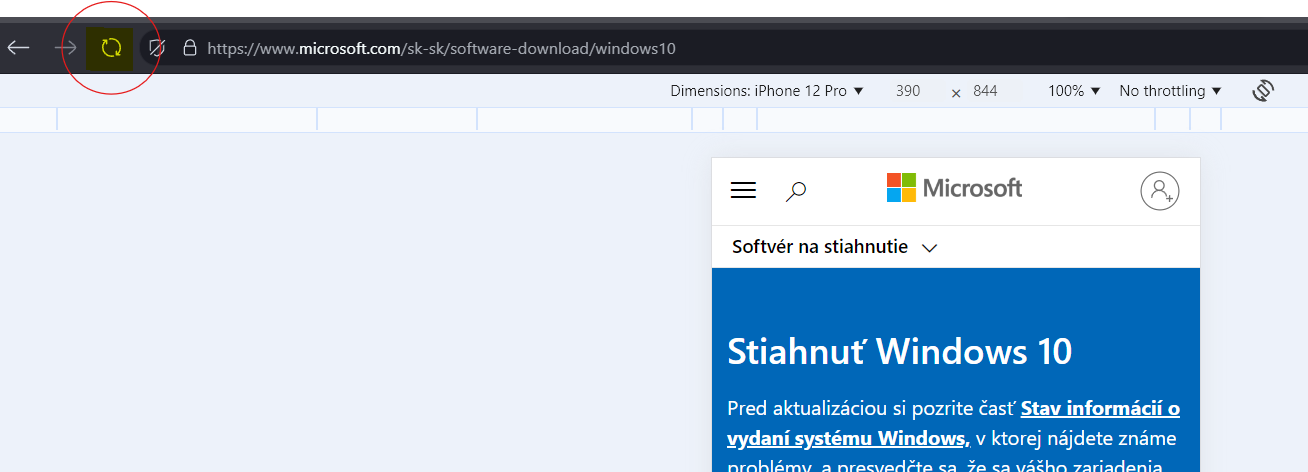Click the search magnifier icon
This screenshot has width=1308, height=472.
pos(796,191)
